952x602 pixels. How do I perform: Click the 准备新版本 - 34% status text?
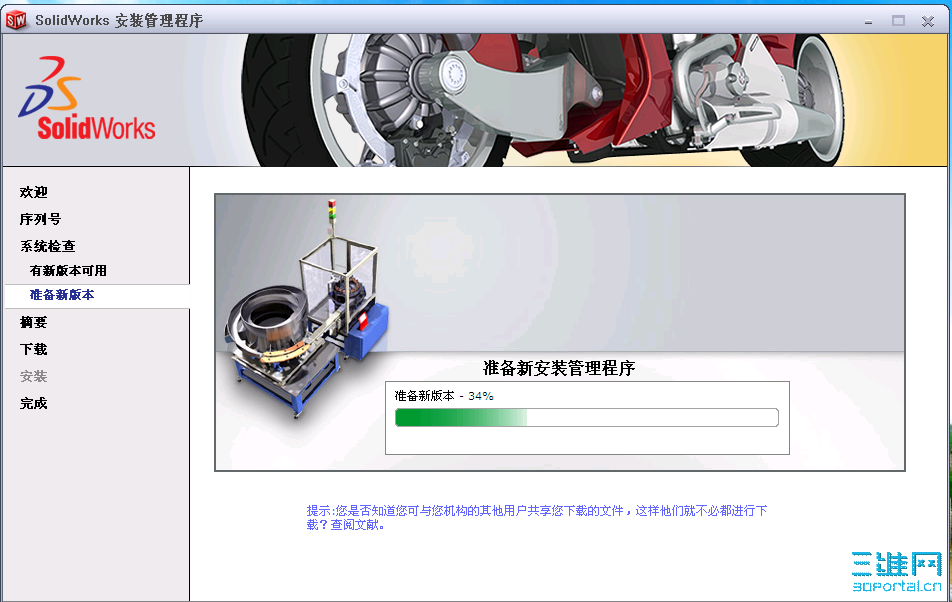(x=444, y=396)
